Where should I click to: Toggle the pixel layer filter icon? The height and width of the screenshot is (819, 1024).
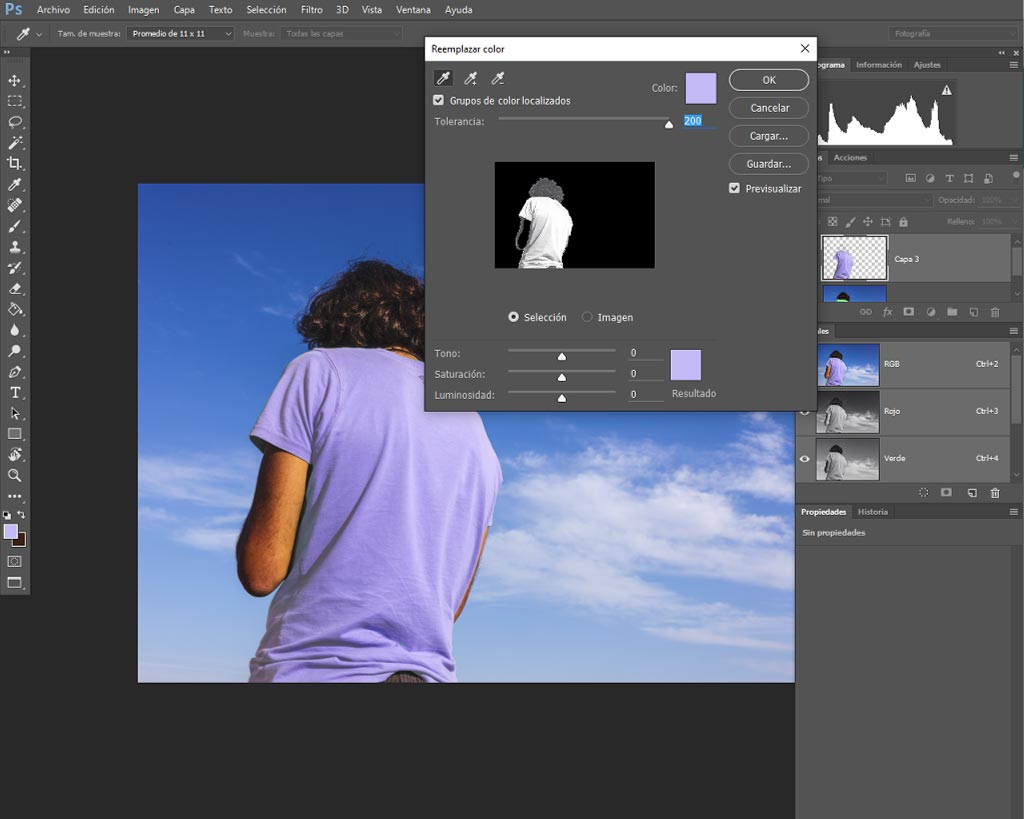coord(910,178)
